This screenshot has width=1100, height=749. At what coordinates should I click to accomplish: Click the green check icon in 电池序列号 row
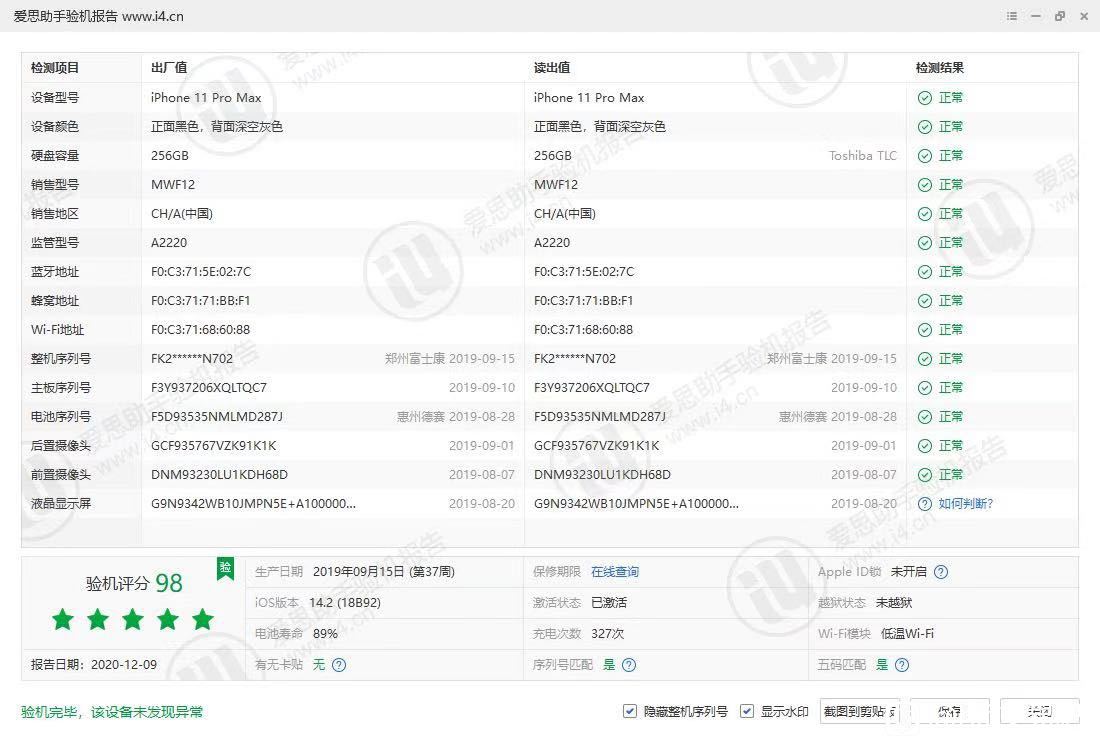[925, 417]
